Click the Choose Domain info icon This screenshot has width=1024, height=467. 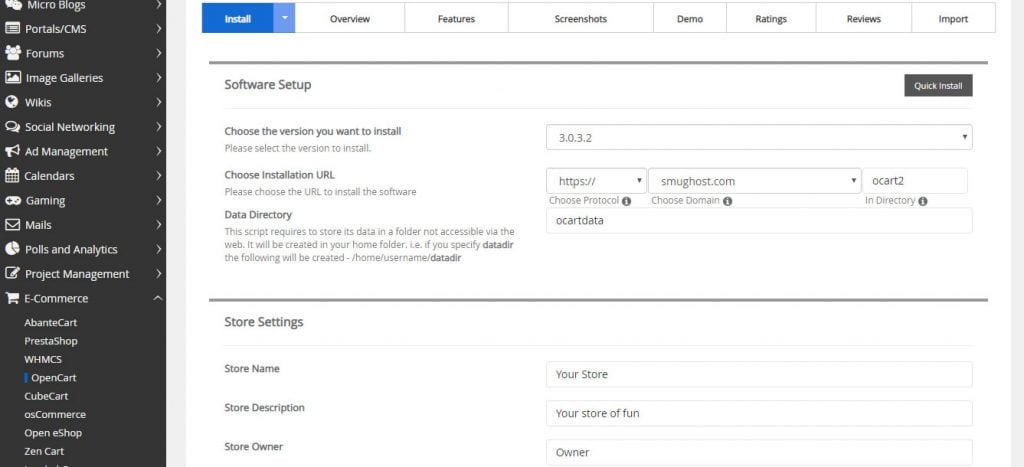(728, 201)
